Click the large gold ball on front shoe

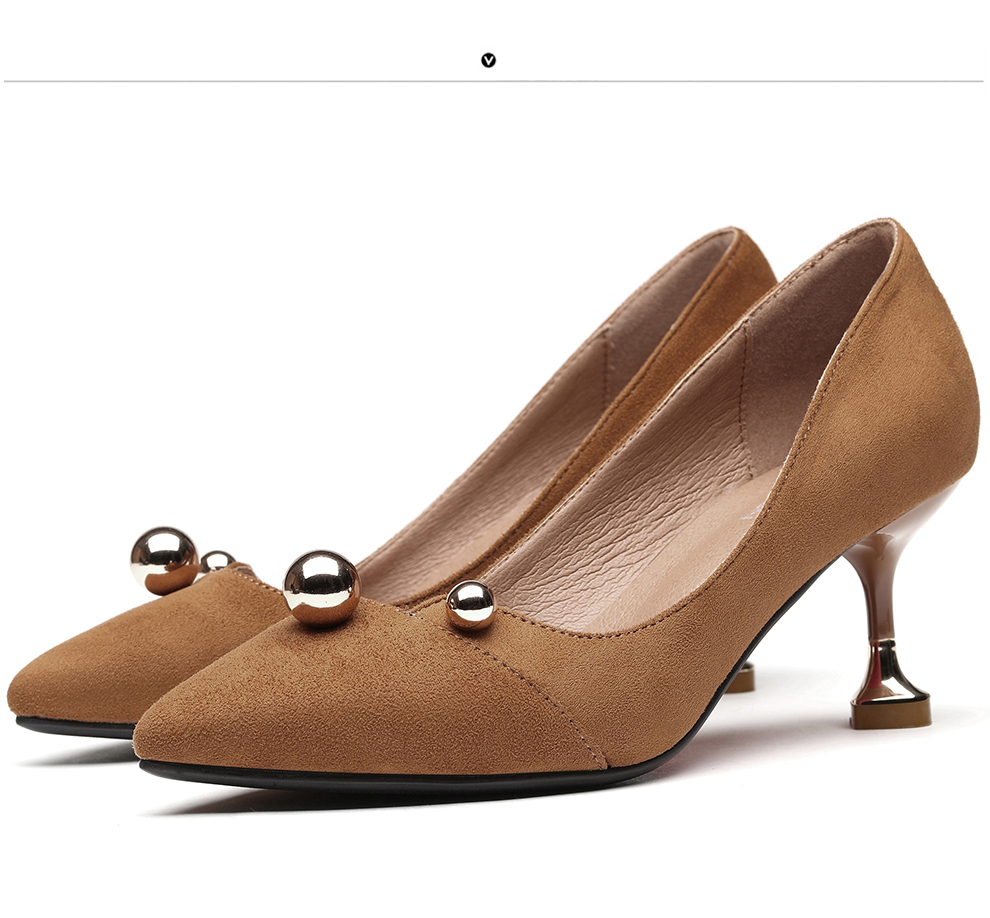click(321, 587)
